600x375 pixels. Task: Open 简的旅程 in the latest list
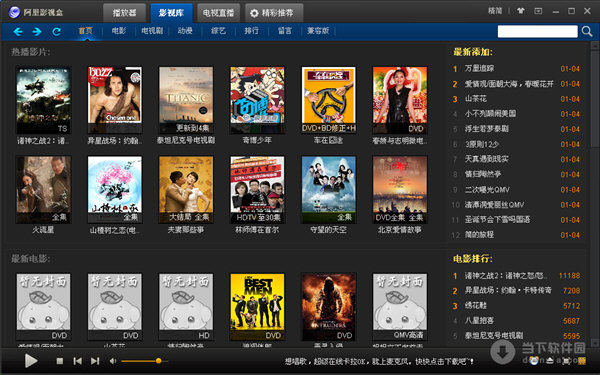(x=479, y=235)
